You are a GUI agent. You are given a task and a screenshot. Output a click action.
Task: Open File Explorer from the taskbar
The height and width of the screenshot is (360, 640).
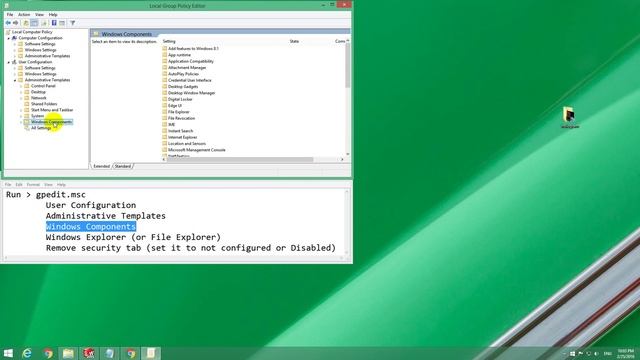pos(68,353)
